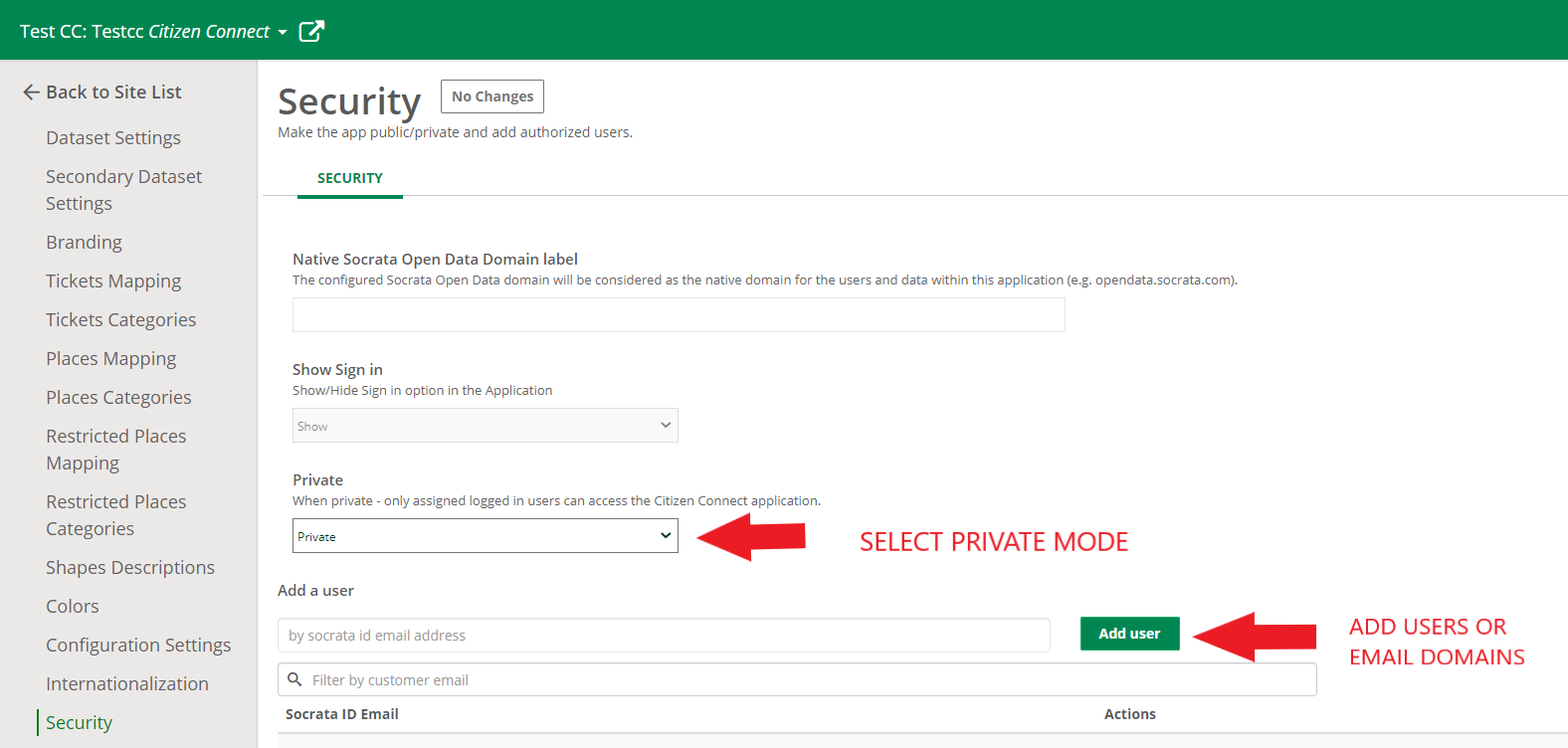Screen dimensions: 1568x748
Task: Focus the Native Socrata domain label field
Action: click(679, 315)
